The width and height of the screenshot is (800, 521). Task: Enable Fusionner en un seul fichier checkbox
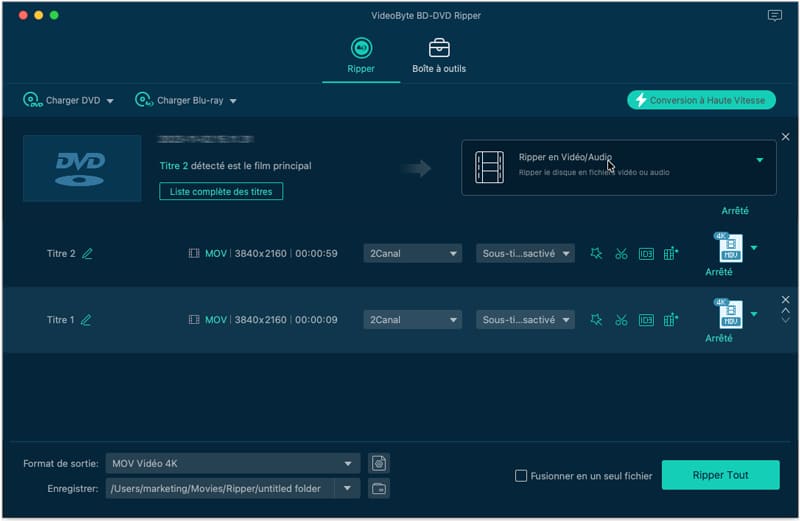[521, 476]
